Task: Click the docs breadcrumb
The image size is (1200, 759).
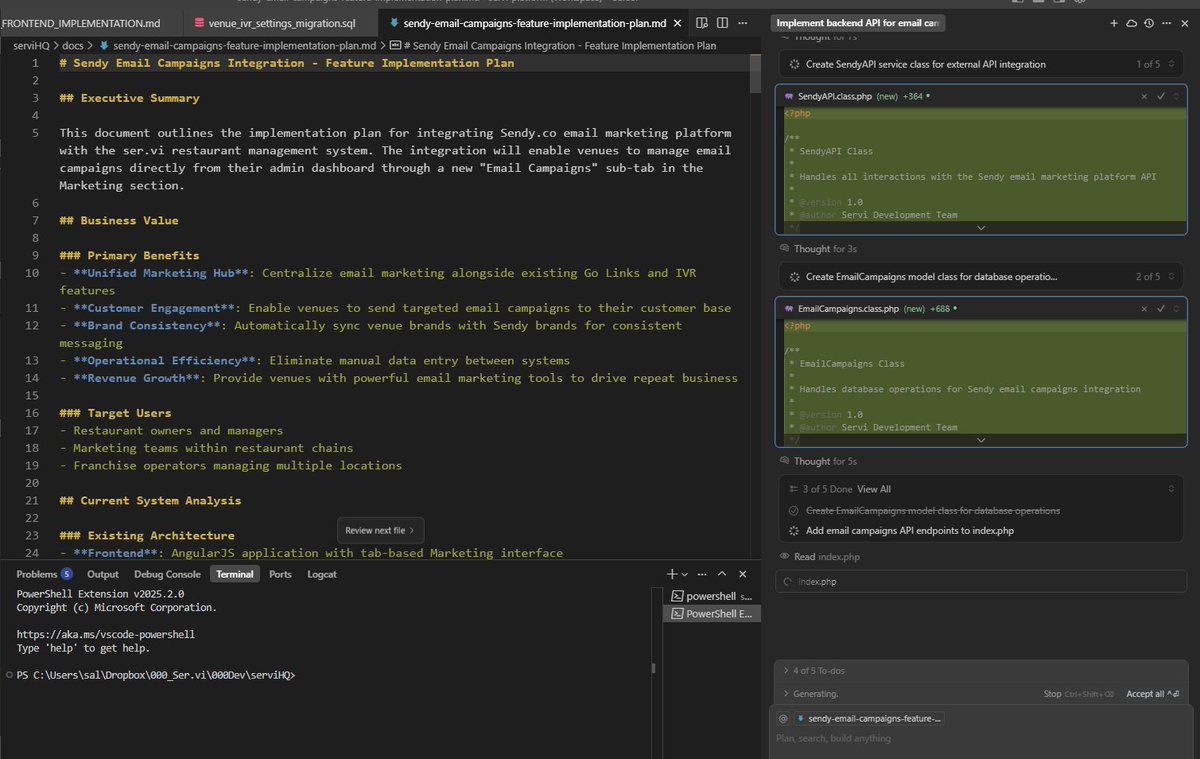Action: pos(73,45)
